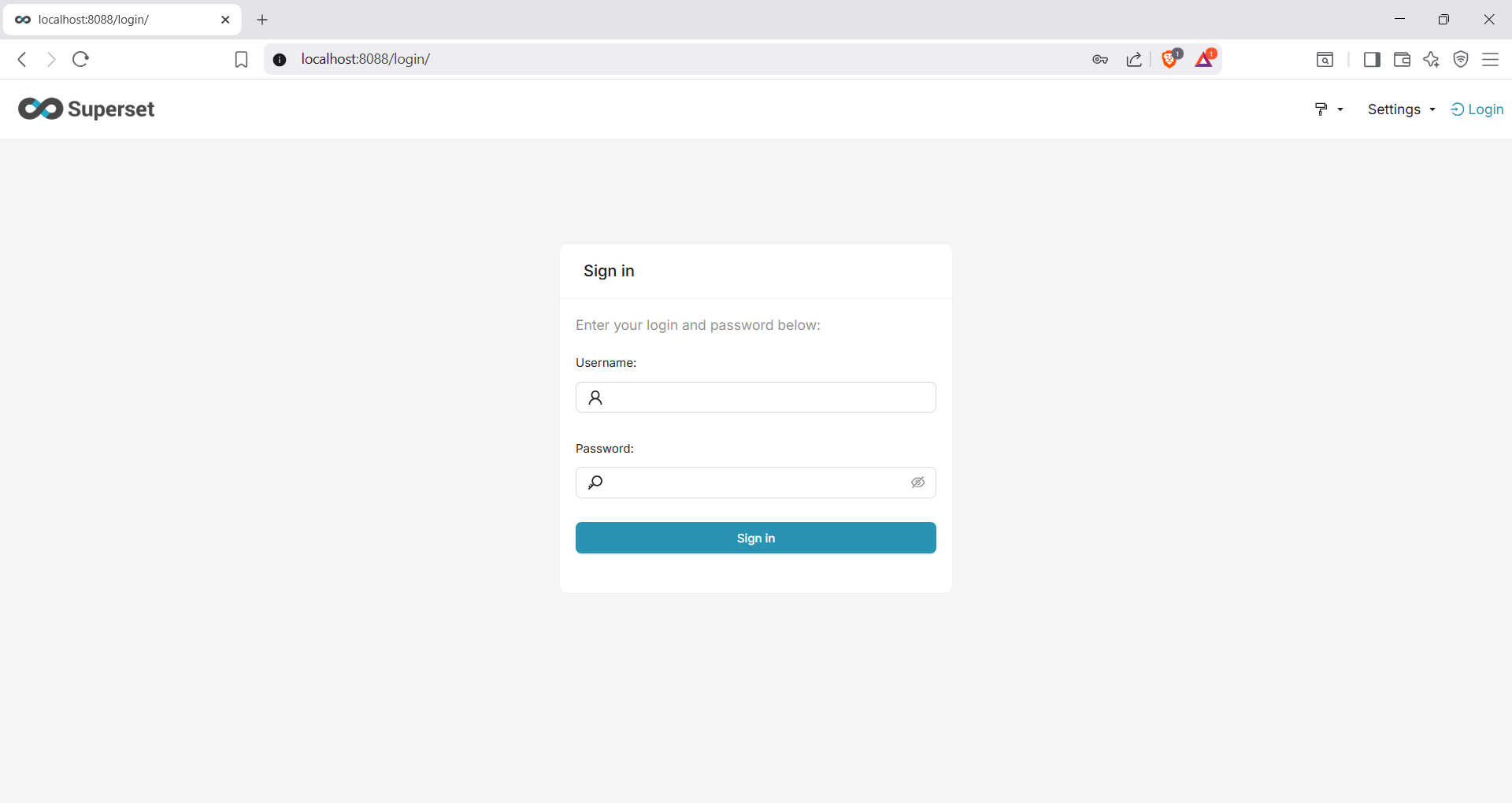Open saved passwords key icon

coord(1100,60)
